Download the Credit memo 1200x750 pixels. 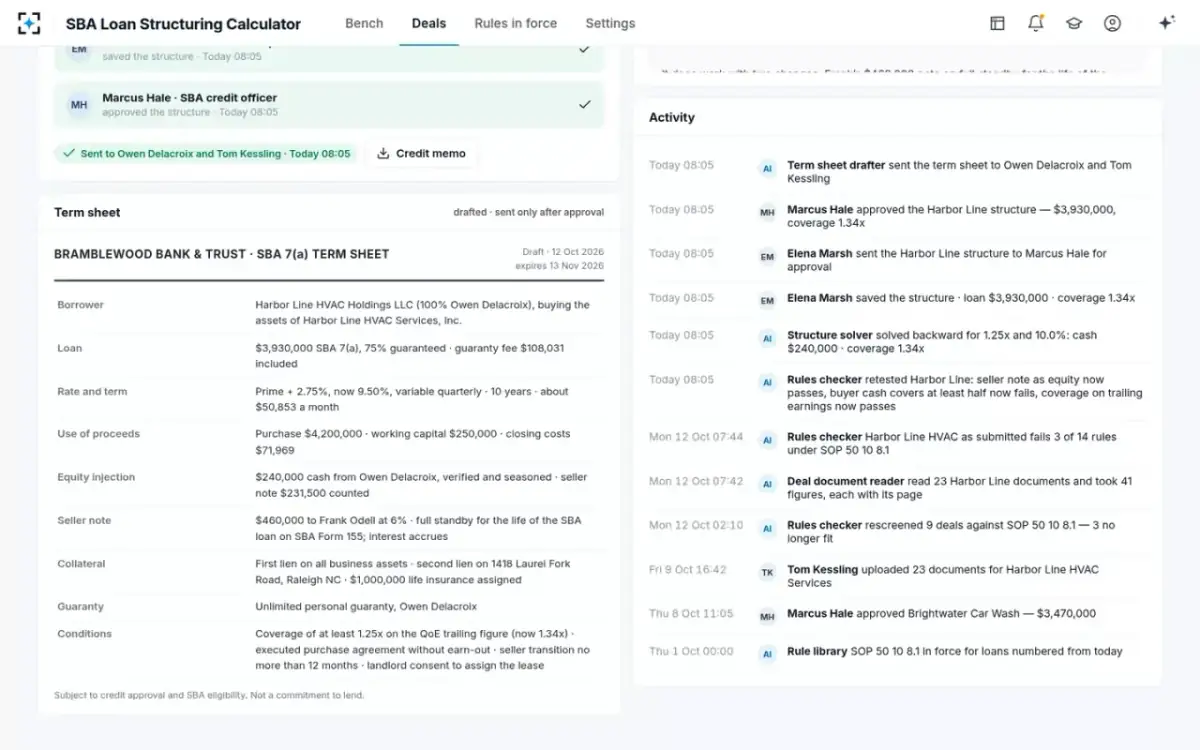point(421,153)
